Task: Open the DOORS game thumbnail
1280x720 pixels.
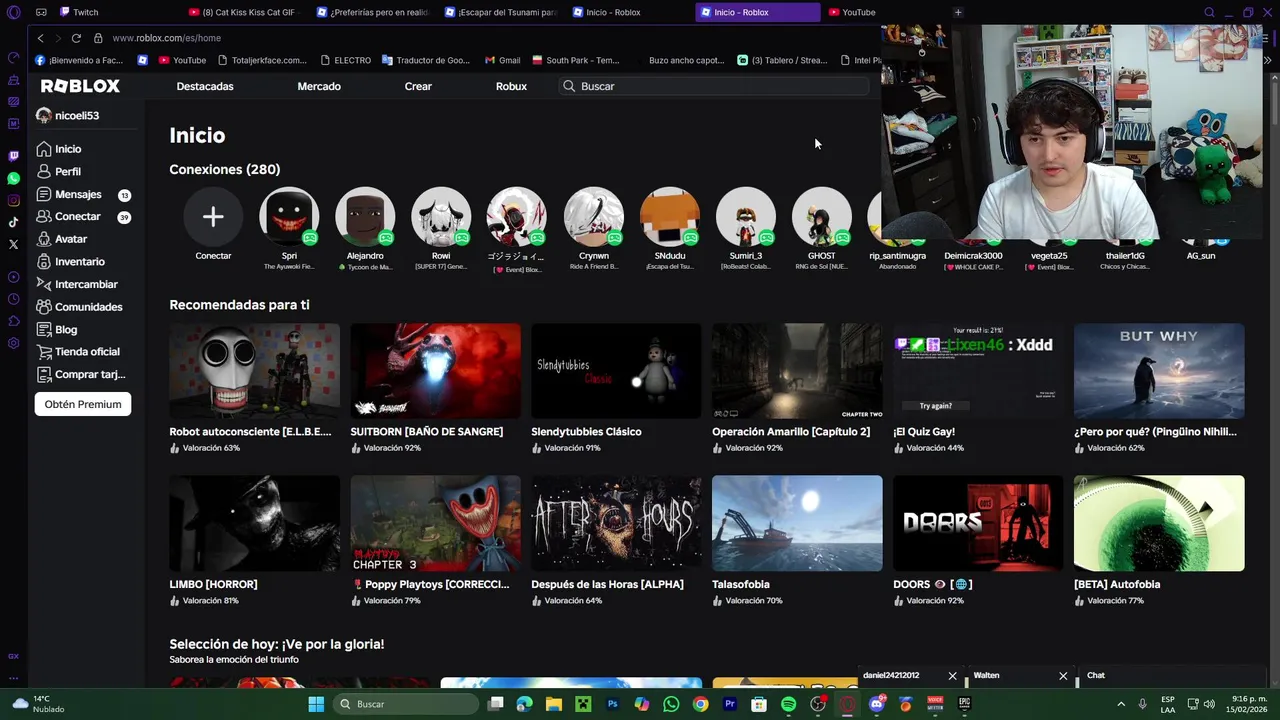Action: pyautogui.click(x=978, y=523)
